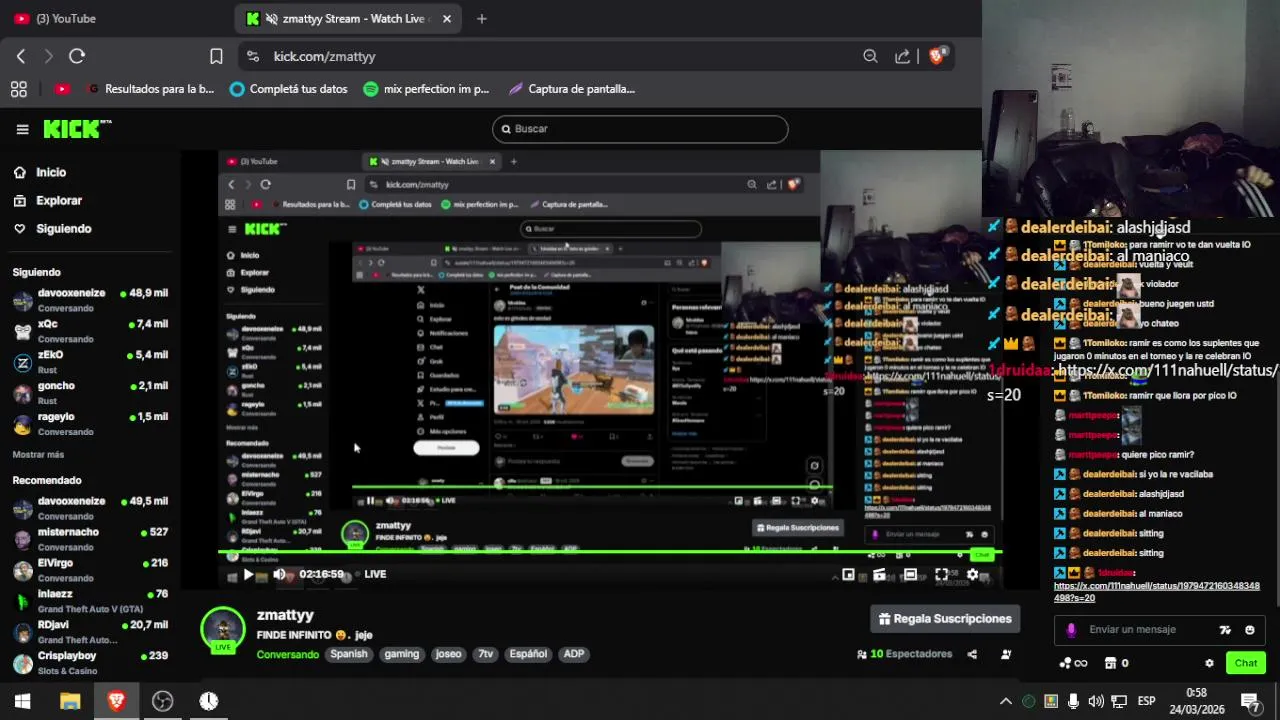Image resolution: width=1280 pixels, height=720 pixels.
Task: Open the browser zoom magnifier icon
Action: coord(870,56)
